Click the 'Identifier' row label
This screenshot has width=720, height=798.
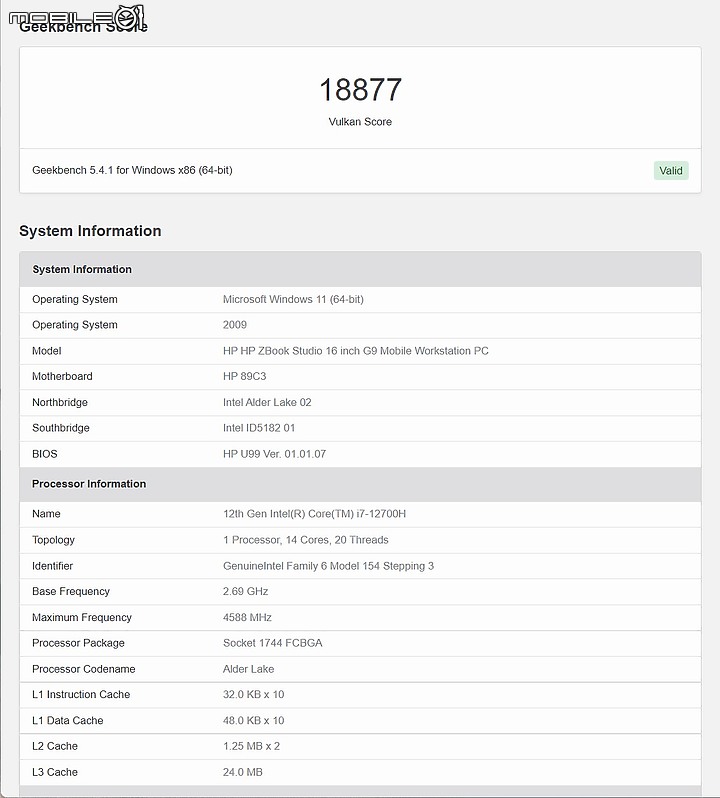[x=52, y=566]
